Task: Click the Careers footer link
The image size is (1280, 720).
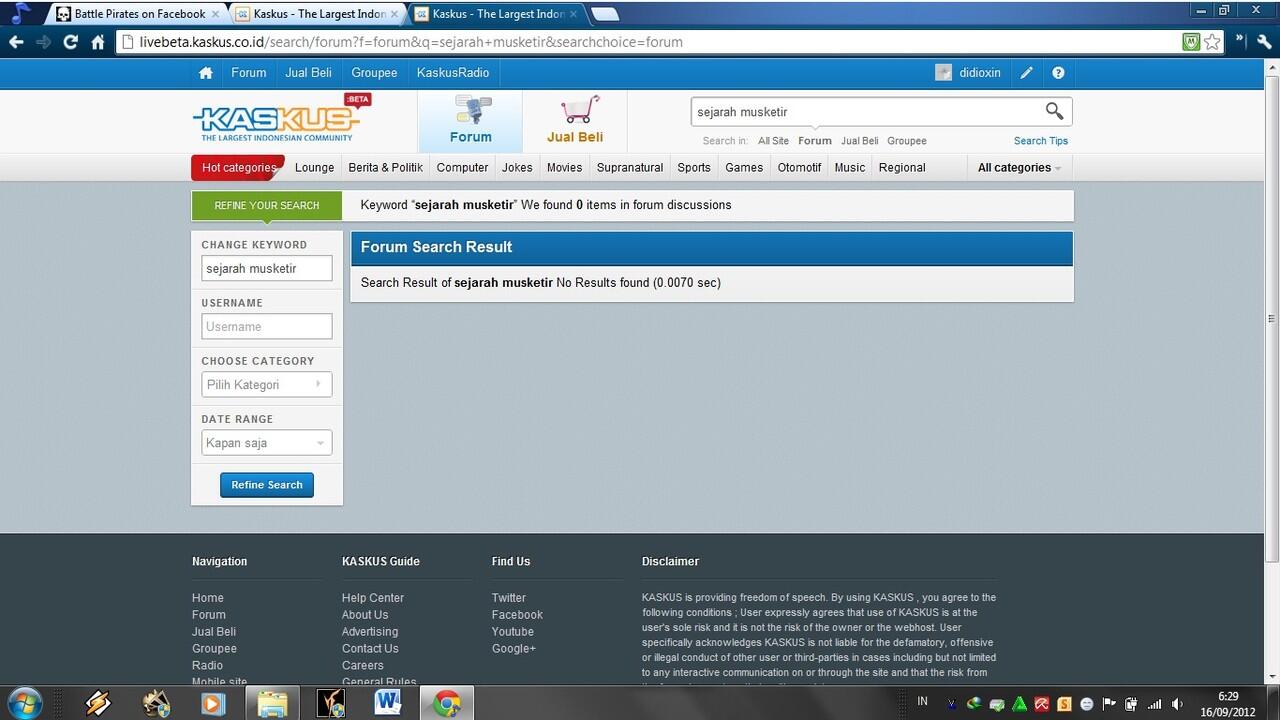Action: point(363,666)
